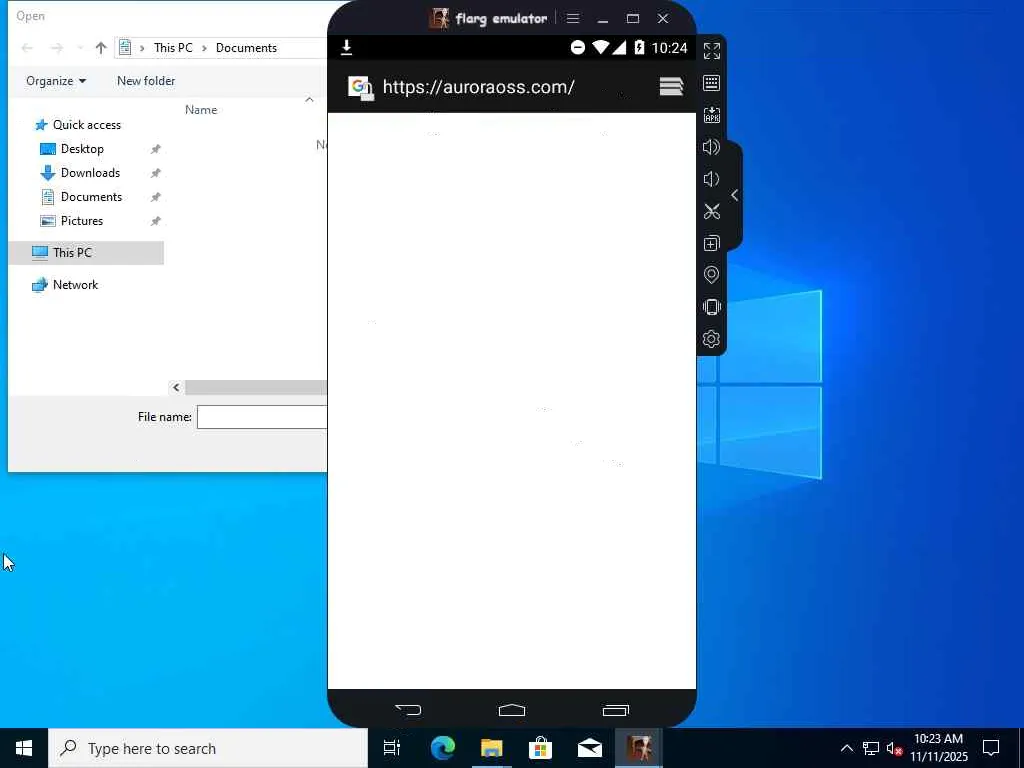The image size is (1024, 768).
Task: Click the shake device icon
Action: click(x=711, y=307)
